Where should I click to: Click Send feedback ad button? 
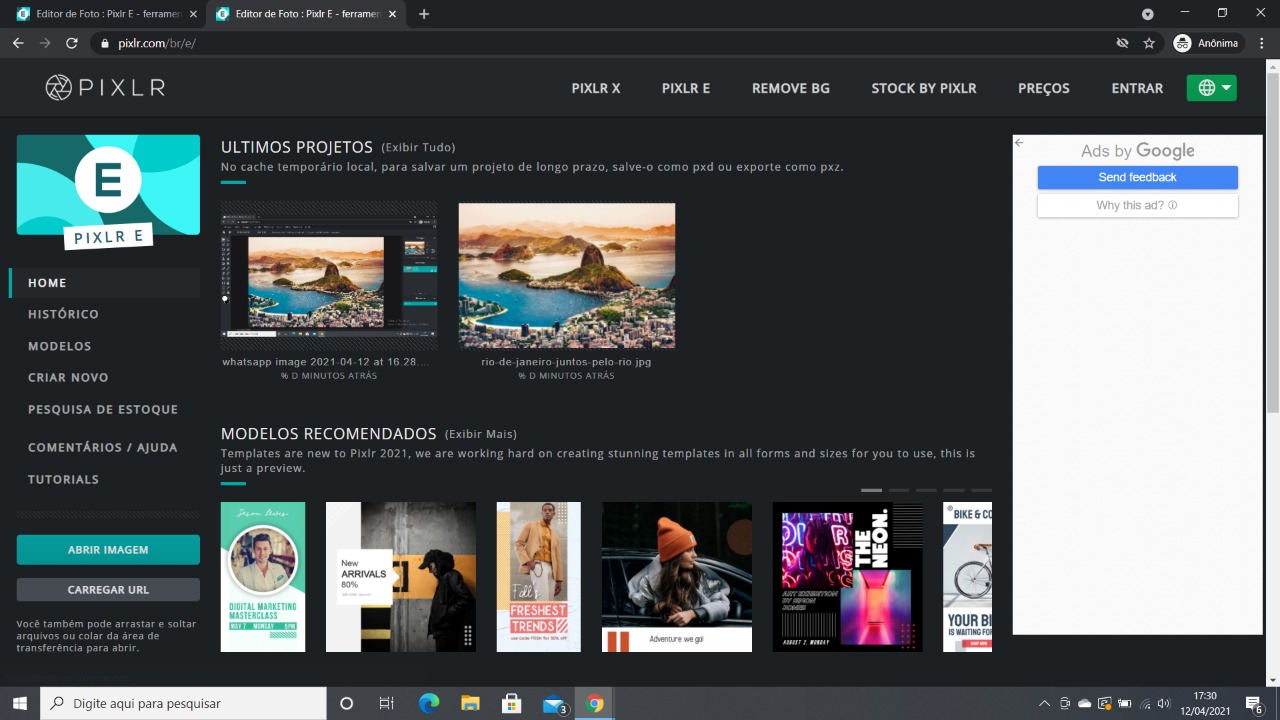[x=1138, y=177]
